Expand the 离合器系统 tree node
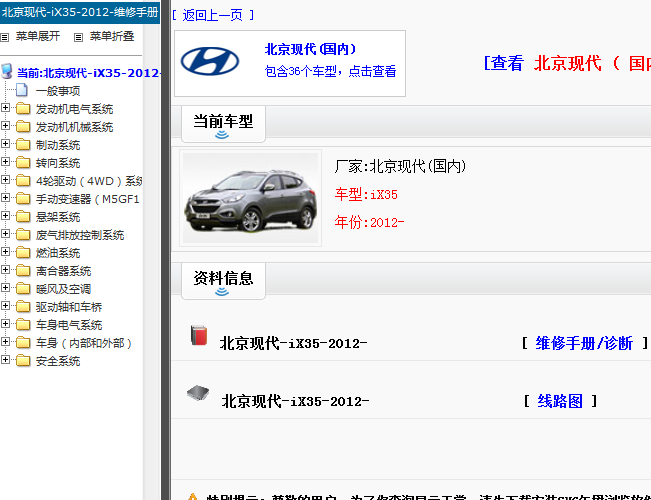This screenshot has width=651, height=500. coord(5,270)
